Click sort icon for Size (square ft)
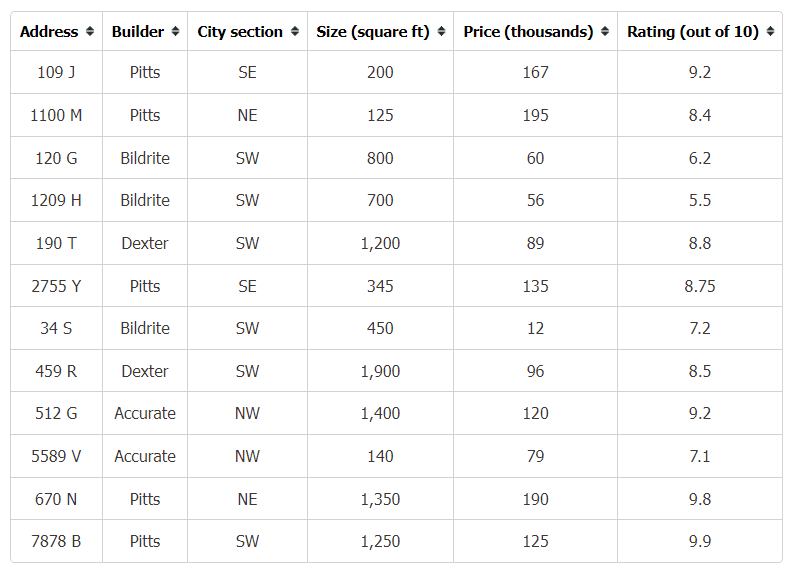This screenshot has width=791, height=569. pos(441,31)
